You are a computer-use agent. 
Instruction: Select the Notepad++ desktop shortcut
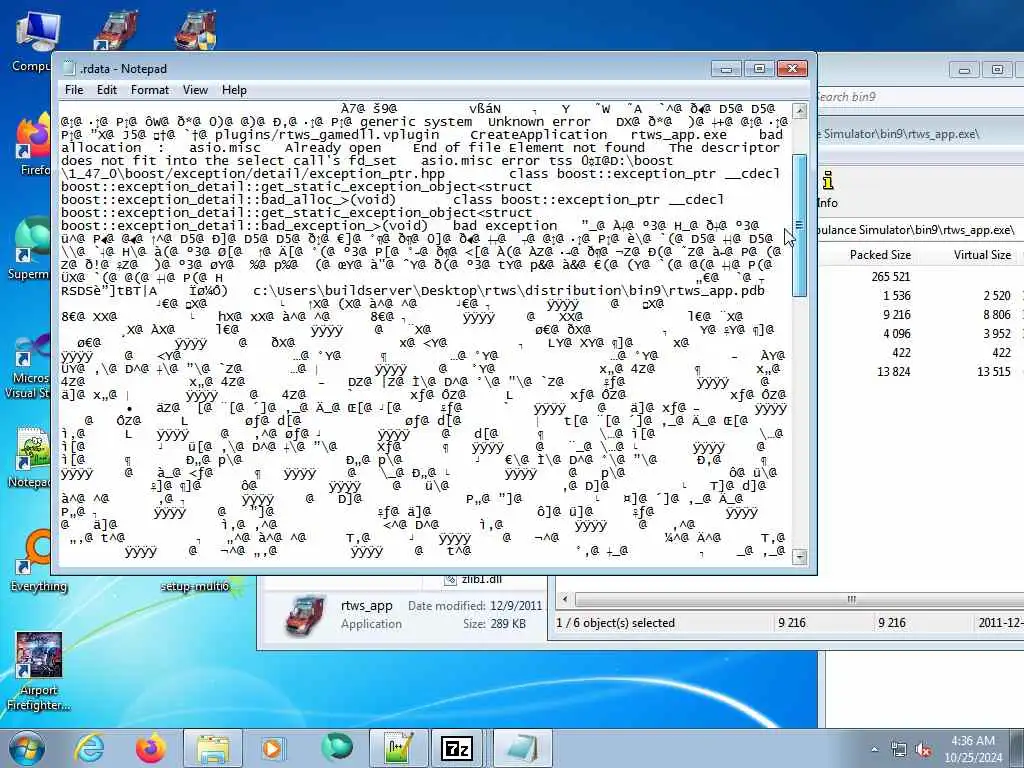coord(30,457)
